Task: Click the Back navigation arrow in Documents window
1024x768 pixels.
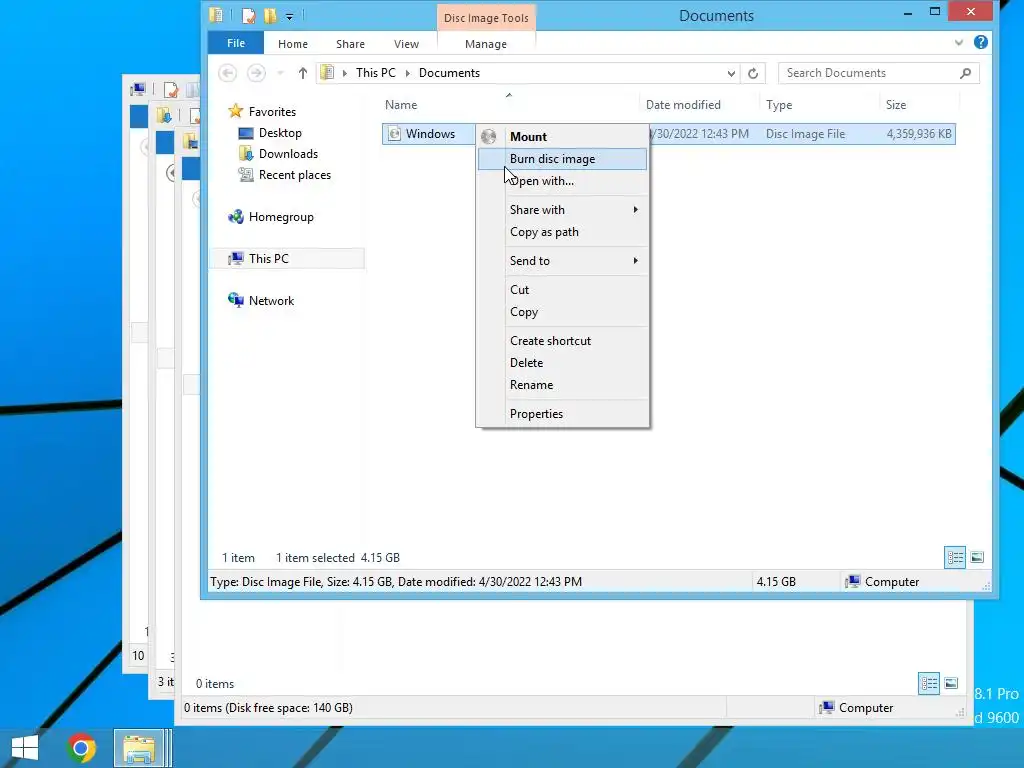Action: coord(227,73)
